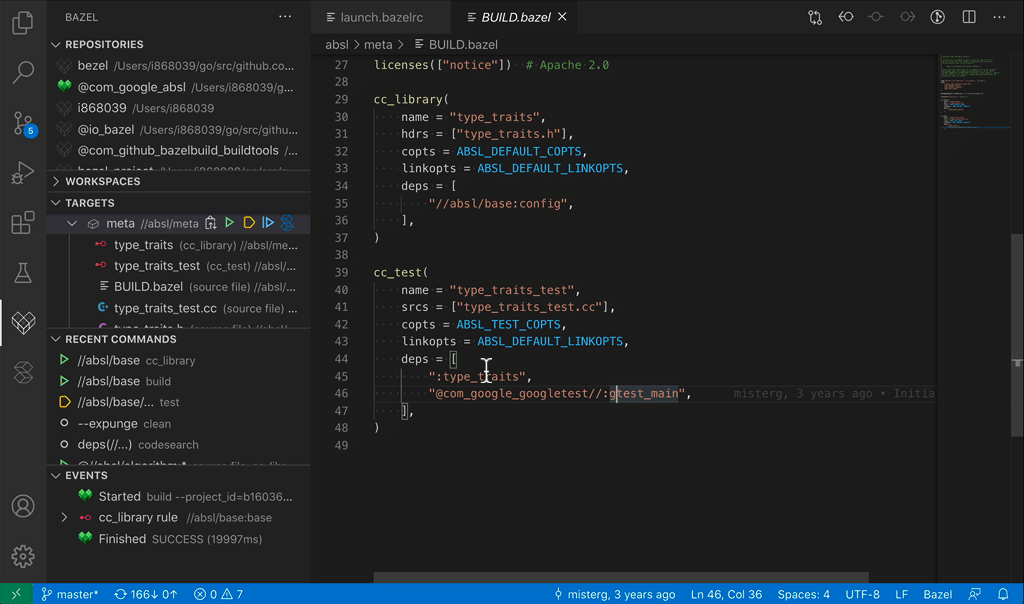Select the Bazel heart icon in activity bar
This screenshot has width=1024, height=604.
click(23, 323)
